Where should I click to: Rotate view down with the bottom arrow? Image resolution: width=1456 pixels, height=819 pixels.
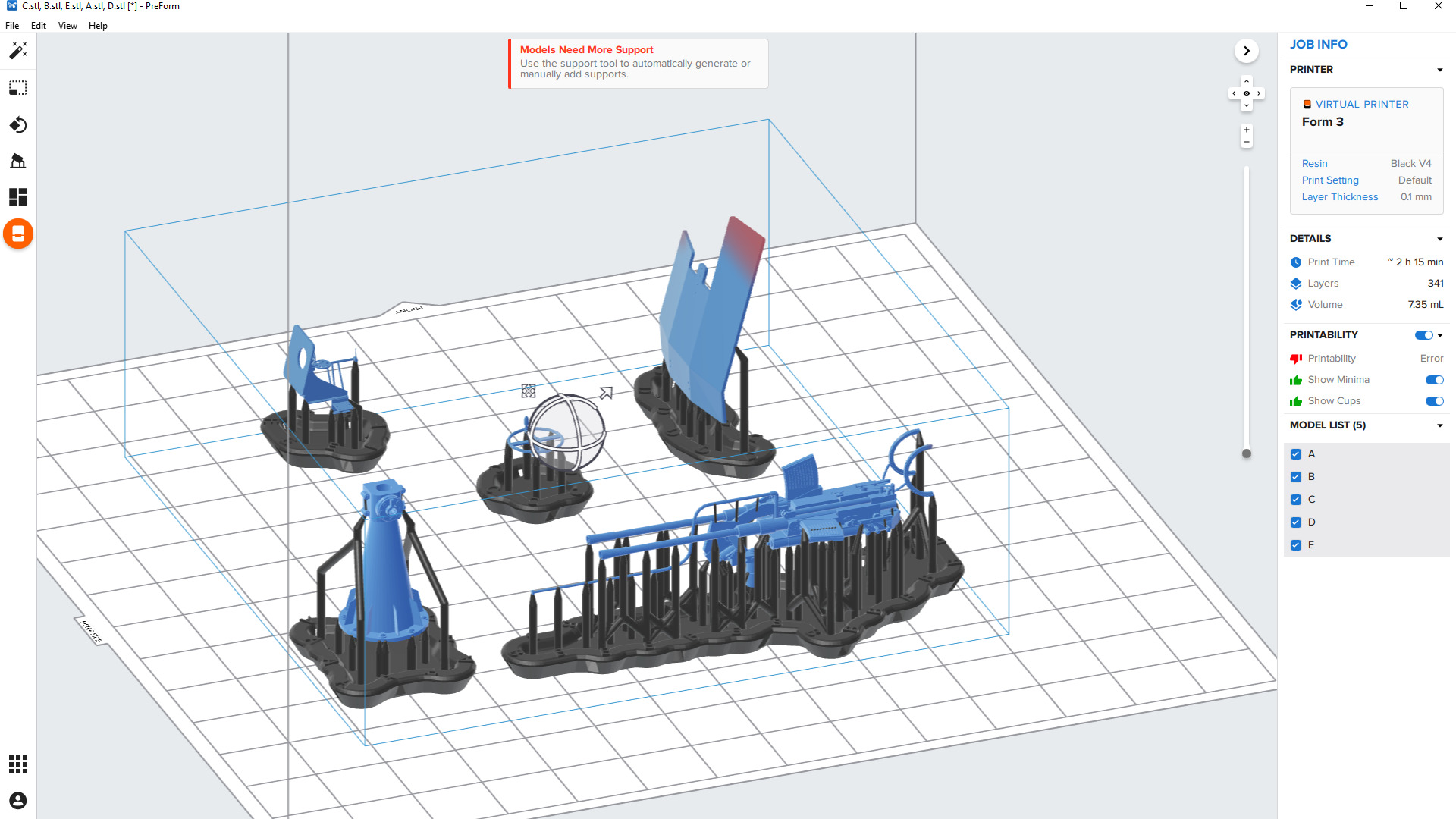tap(1247, 105)
